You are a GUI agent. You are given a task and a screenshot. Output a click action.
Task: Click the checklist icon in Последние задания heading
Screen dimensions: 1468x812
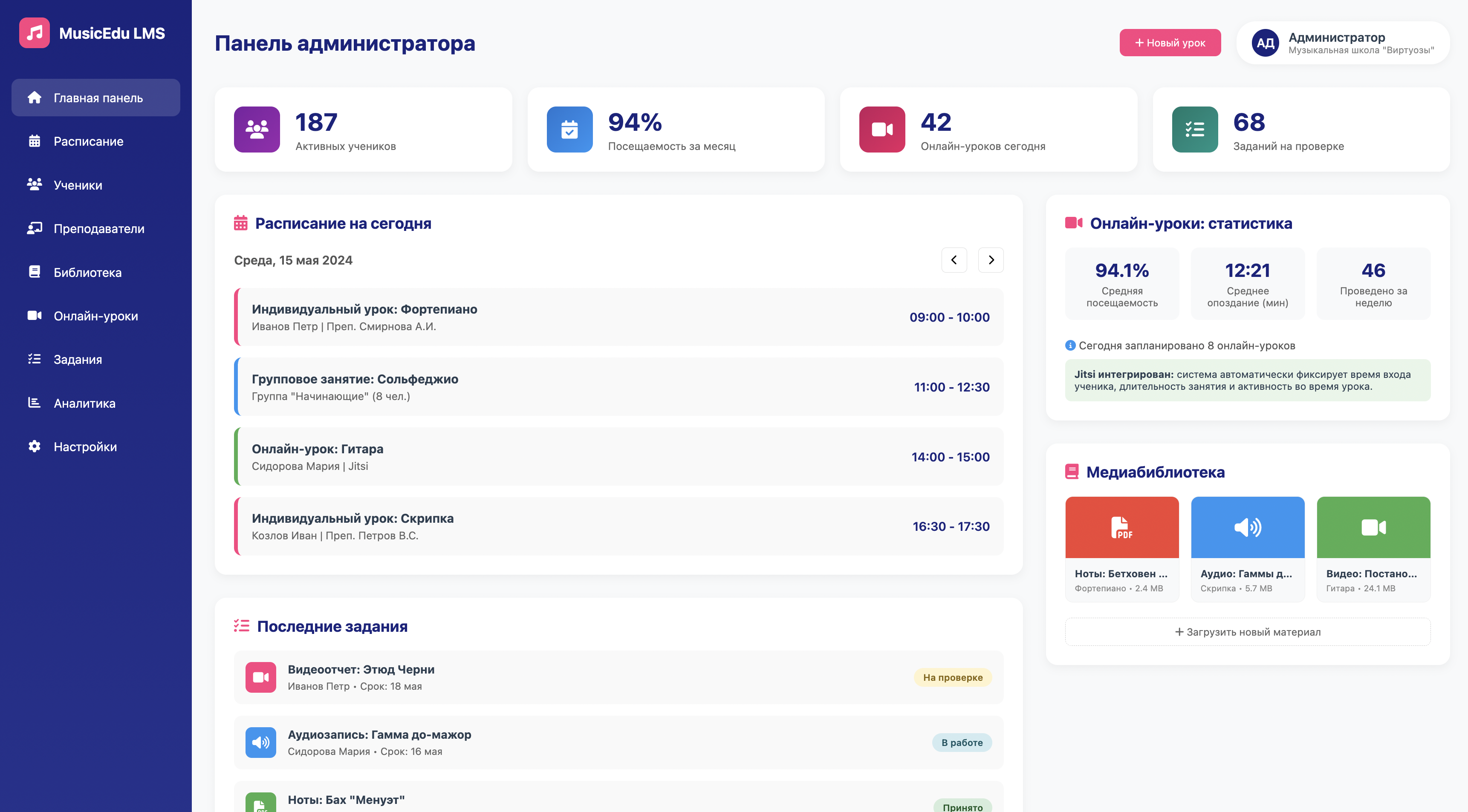click(242, 626)
